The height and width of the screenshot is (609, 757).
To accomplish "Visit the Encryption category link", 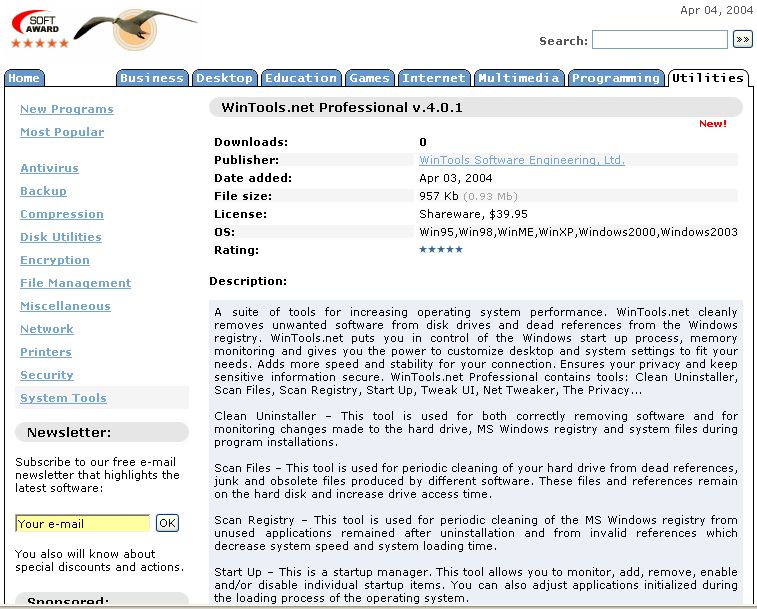I will pos(55,260).
